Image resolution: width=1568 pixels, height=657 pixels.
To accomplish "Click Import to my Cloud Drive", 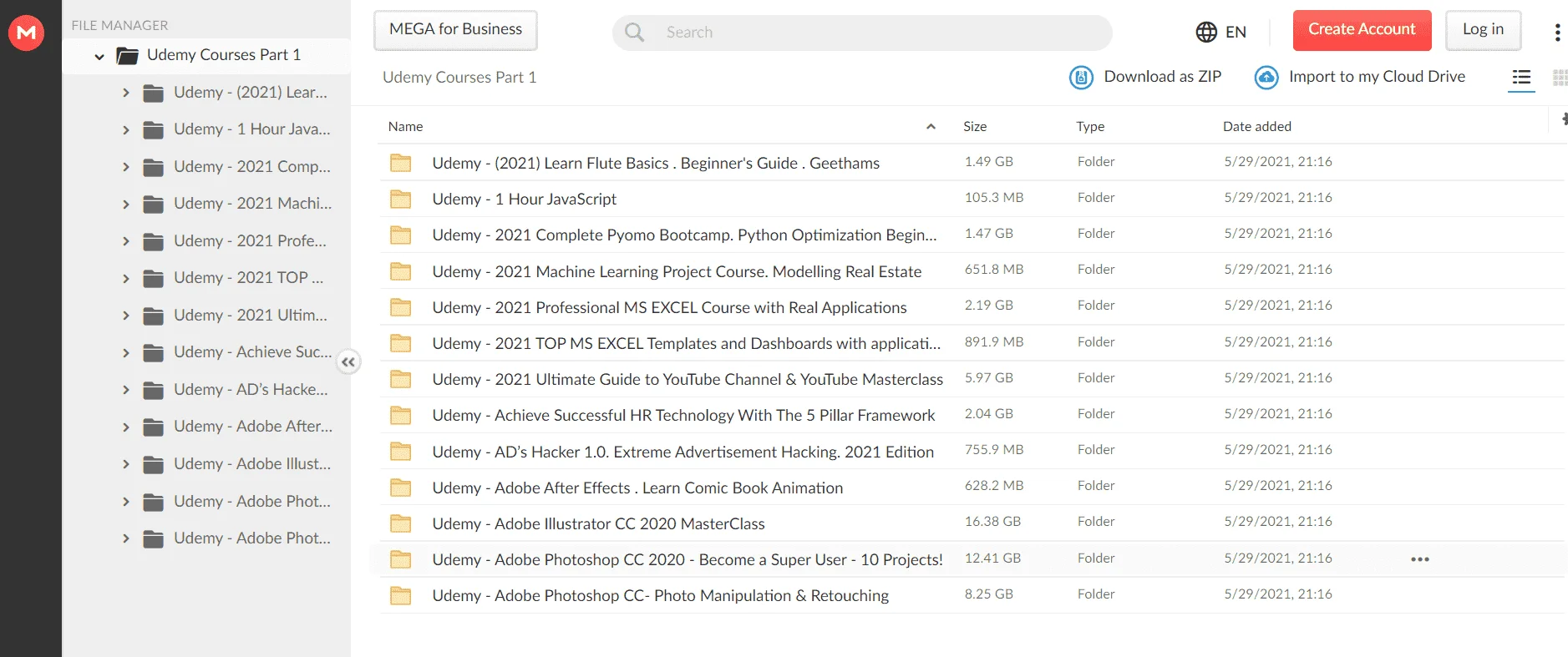I will coord(1377,77).
